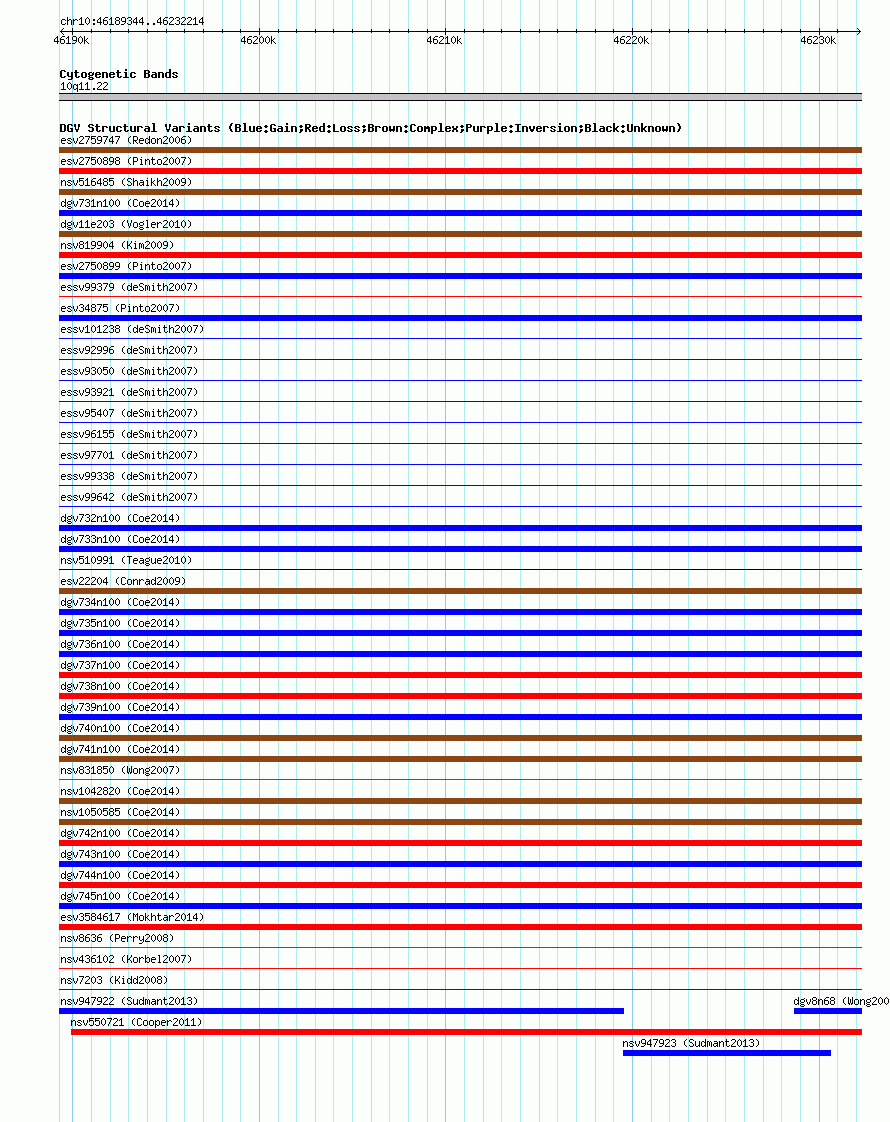The image size is (890, 1122).
Task: Open the Cytogenetic Bands track title
Action: (119, 74)
